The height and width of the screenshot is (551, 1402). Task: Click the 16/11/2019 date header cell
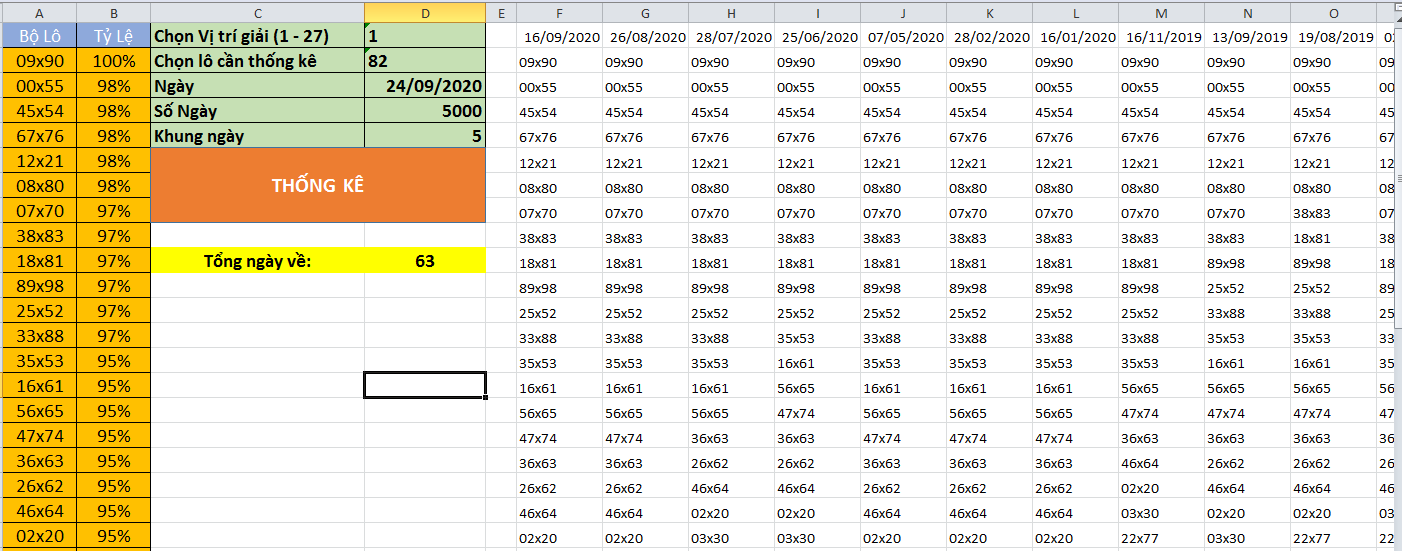pyautogui.click(x=1161, y=37)
